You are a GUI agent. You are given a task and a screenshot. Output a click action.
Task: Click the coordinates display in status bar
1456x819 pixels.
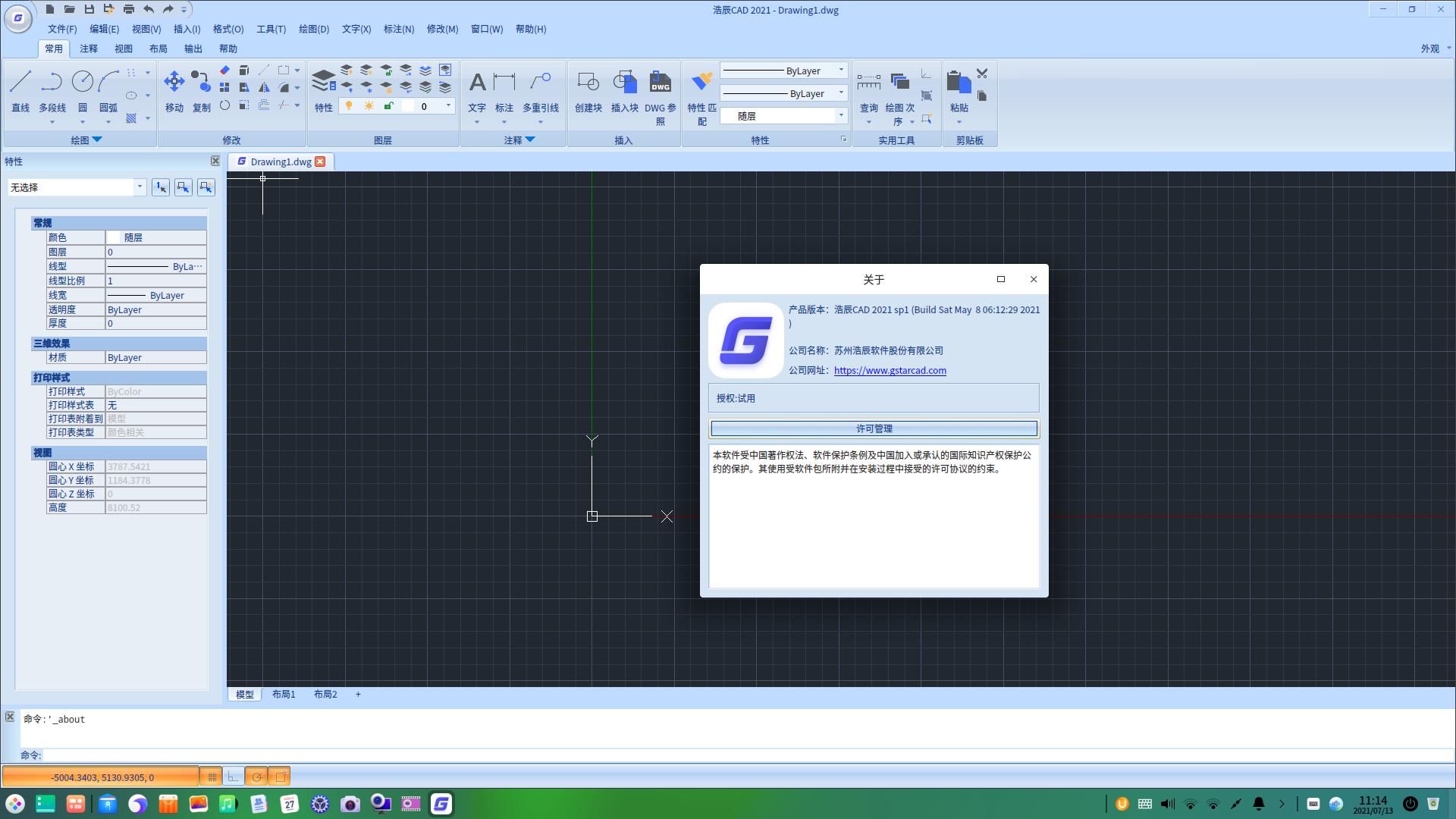point(102,777)
